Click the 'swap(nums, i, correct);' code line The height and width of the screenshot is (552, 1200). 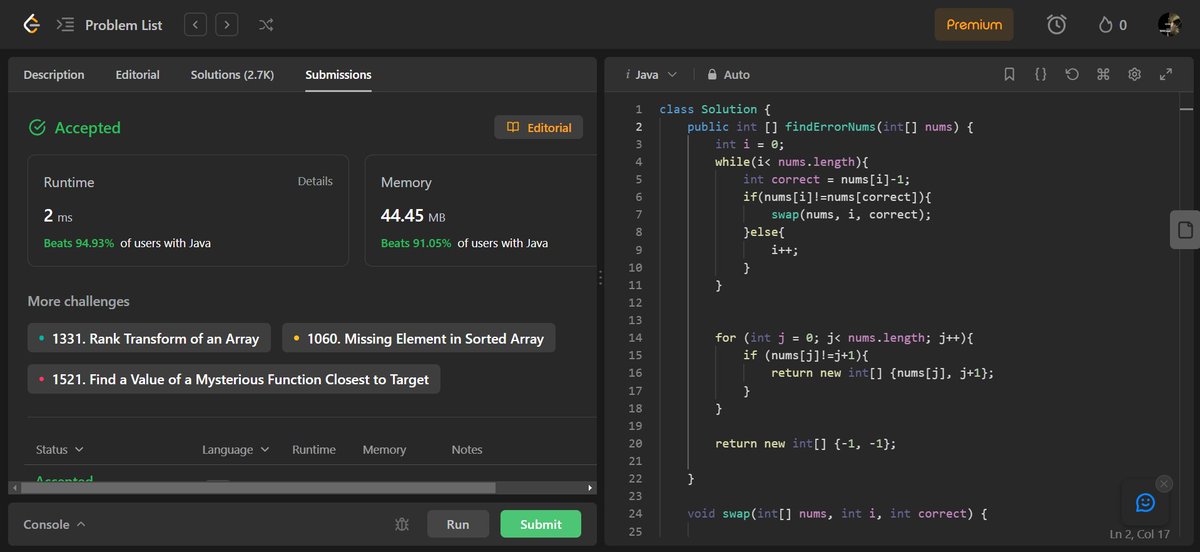pos(851,215)
